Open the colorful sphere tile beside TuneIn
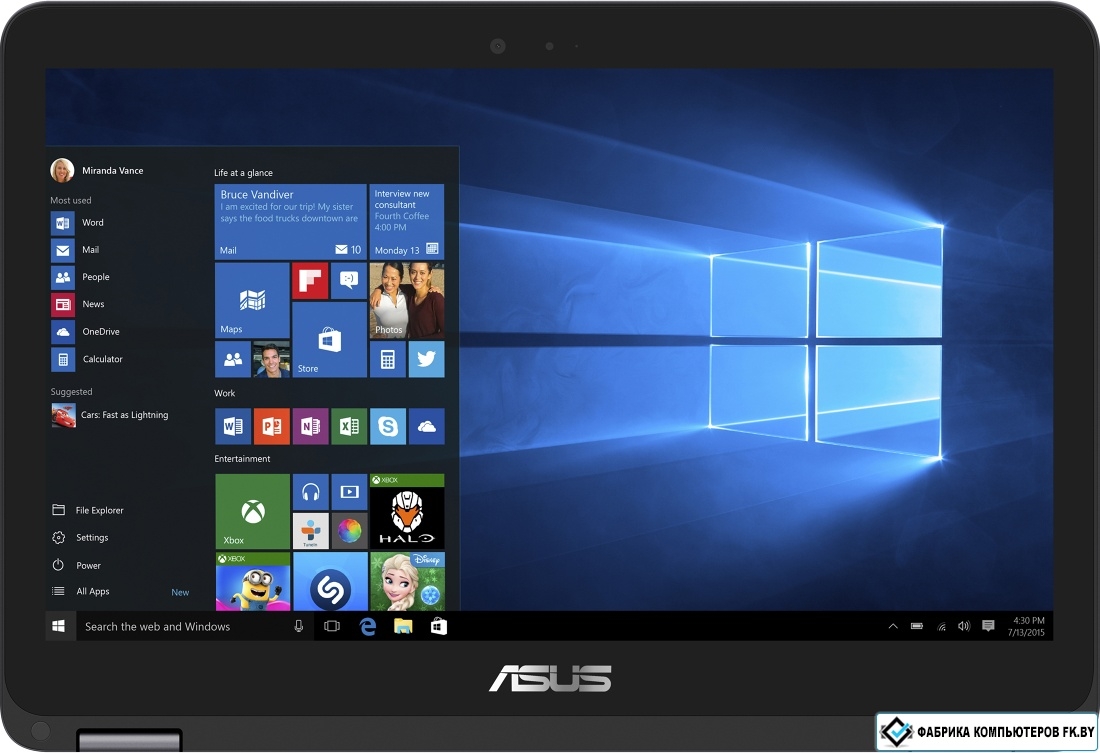Image resolution: width=1100 pixels, height=753 pixels. [x=349, y=531]
